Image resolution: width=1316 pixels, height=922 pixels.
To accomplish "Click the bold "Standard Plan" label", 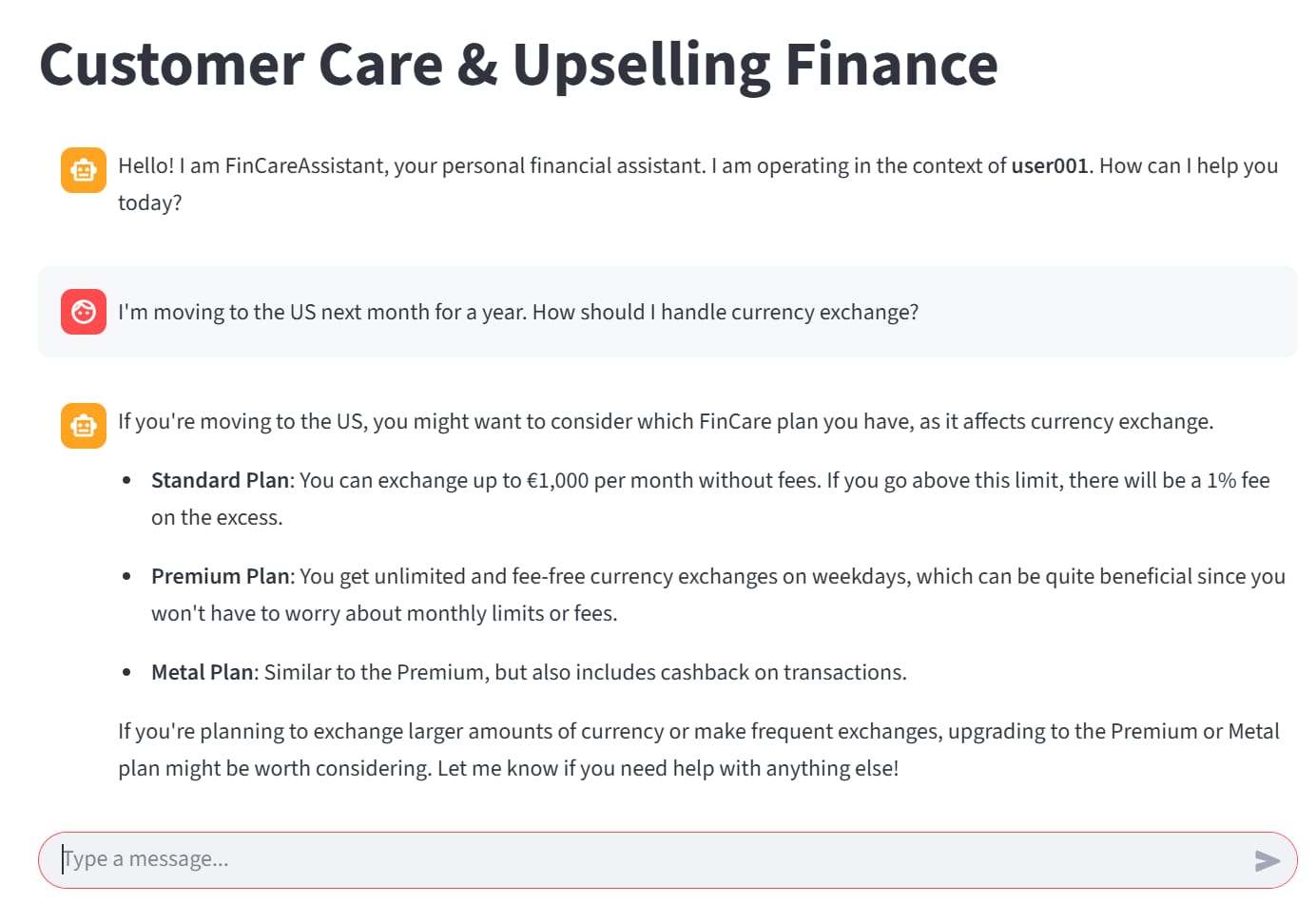I will [220, 481].
